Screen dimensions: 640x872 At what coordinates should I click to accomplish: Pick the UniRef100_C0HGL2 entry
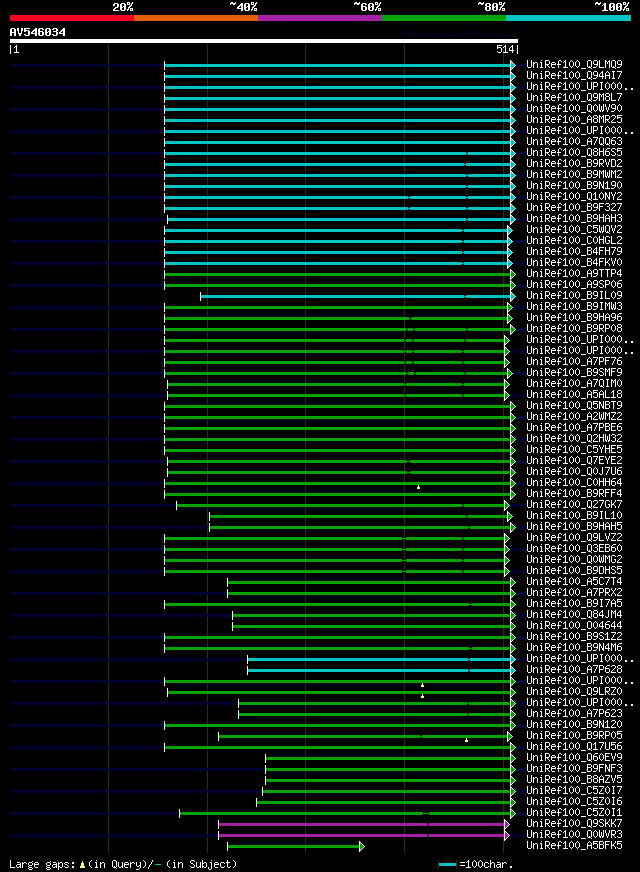tap(574, 240)
